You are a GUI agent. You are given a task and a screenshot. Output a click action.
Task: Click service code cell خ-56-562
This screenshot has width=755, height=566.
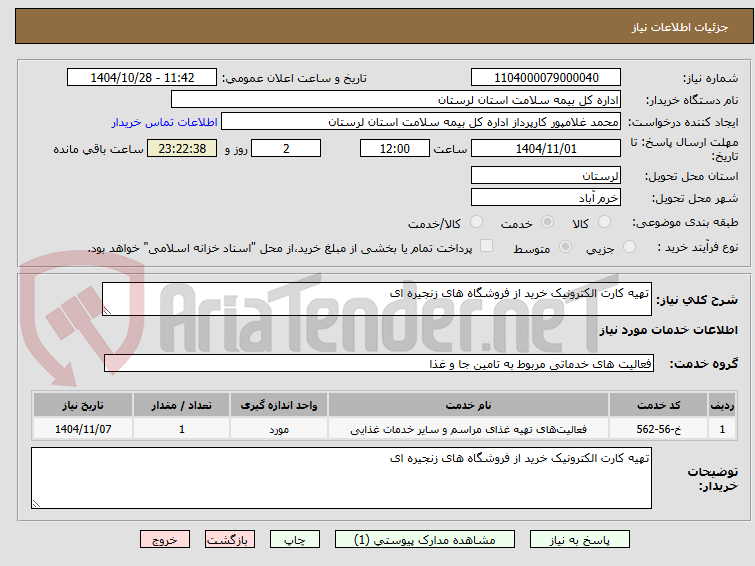[x=658, y=429]
